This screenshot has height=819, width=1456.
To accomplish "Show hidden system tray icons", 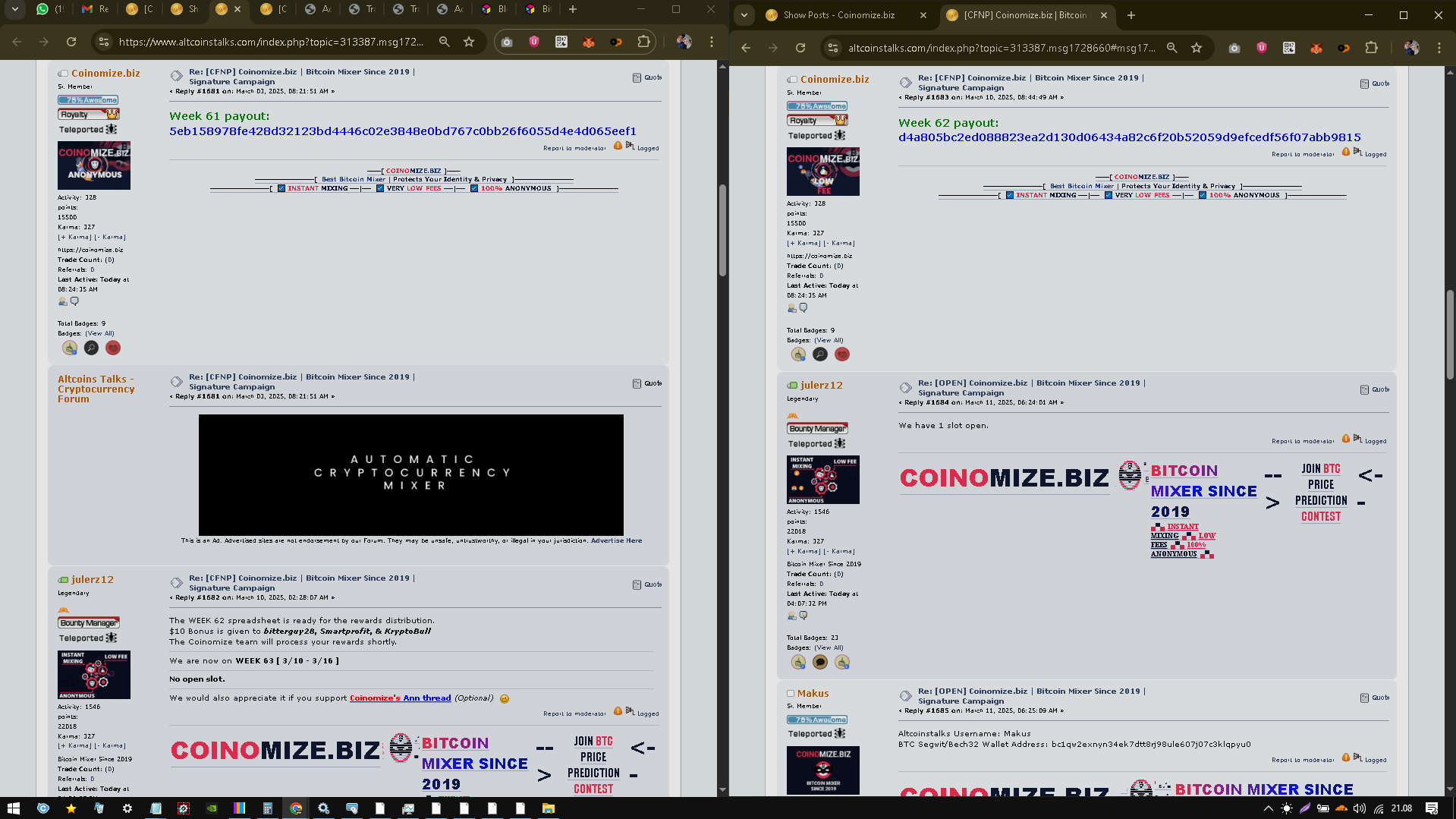I will pyautogui.click(x=1268, y=808).
